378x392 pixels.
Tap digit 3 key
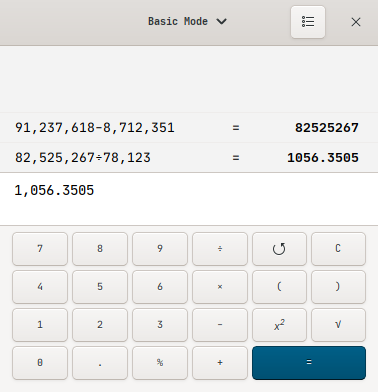[160, 325]
